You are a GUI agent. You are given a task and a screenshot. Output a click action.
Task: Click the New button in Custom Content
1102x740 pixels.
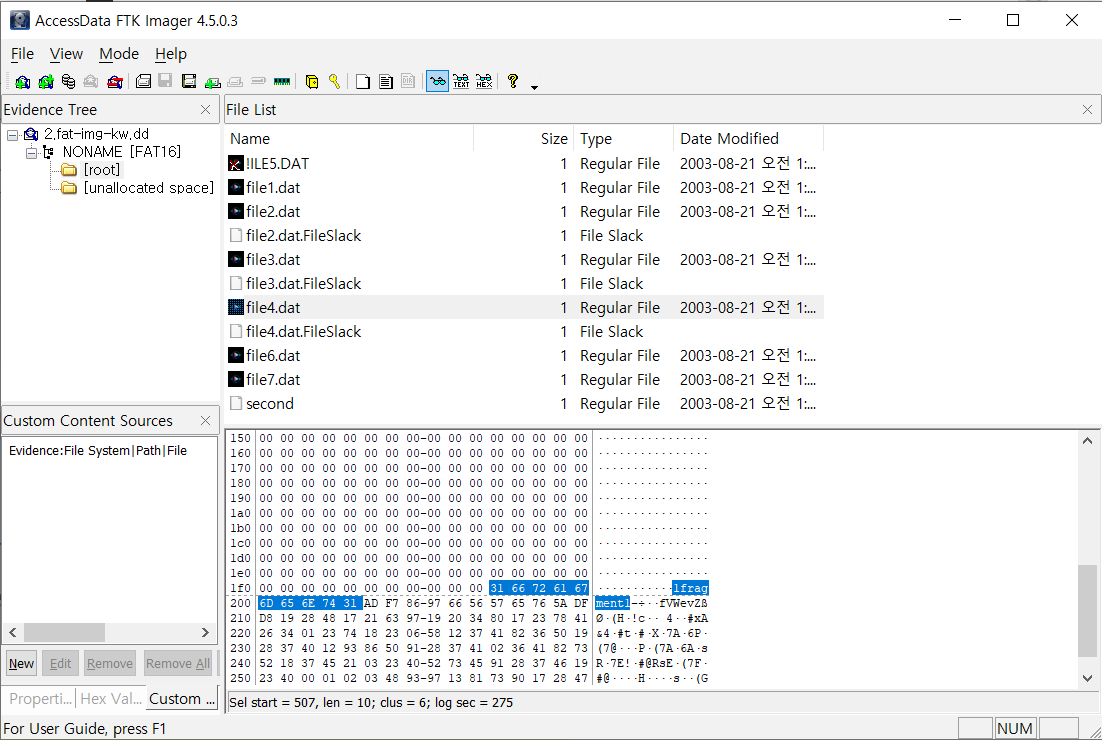(x=21, y=663)
